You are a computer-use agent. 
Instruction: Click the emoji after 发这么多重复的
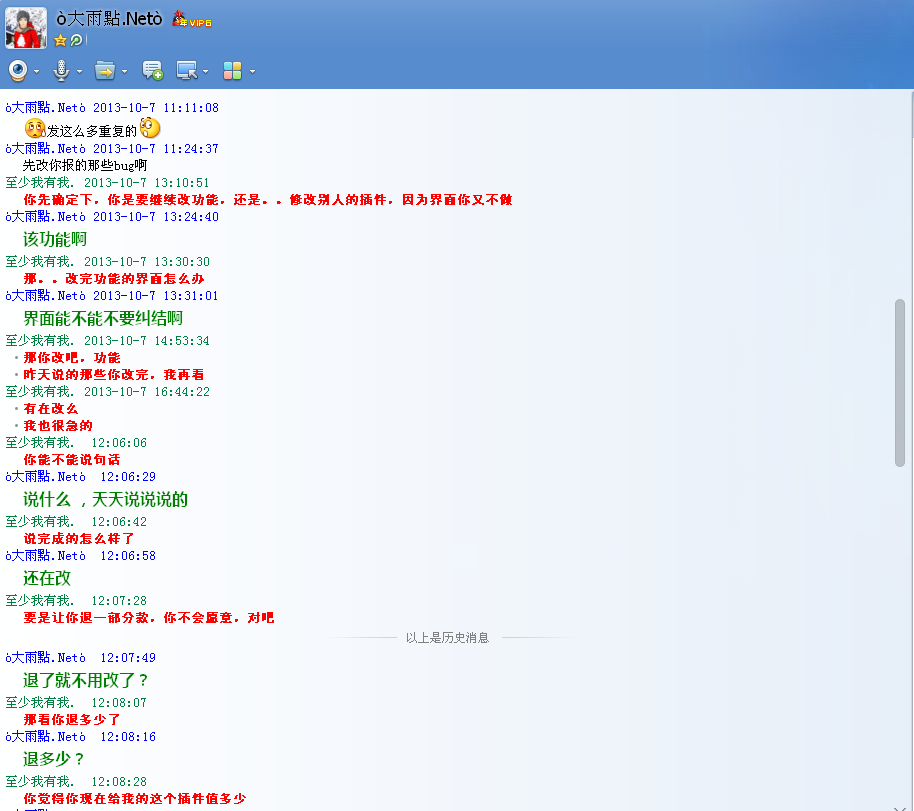tap(150, 127)
